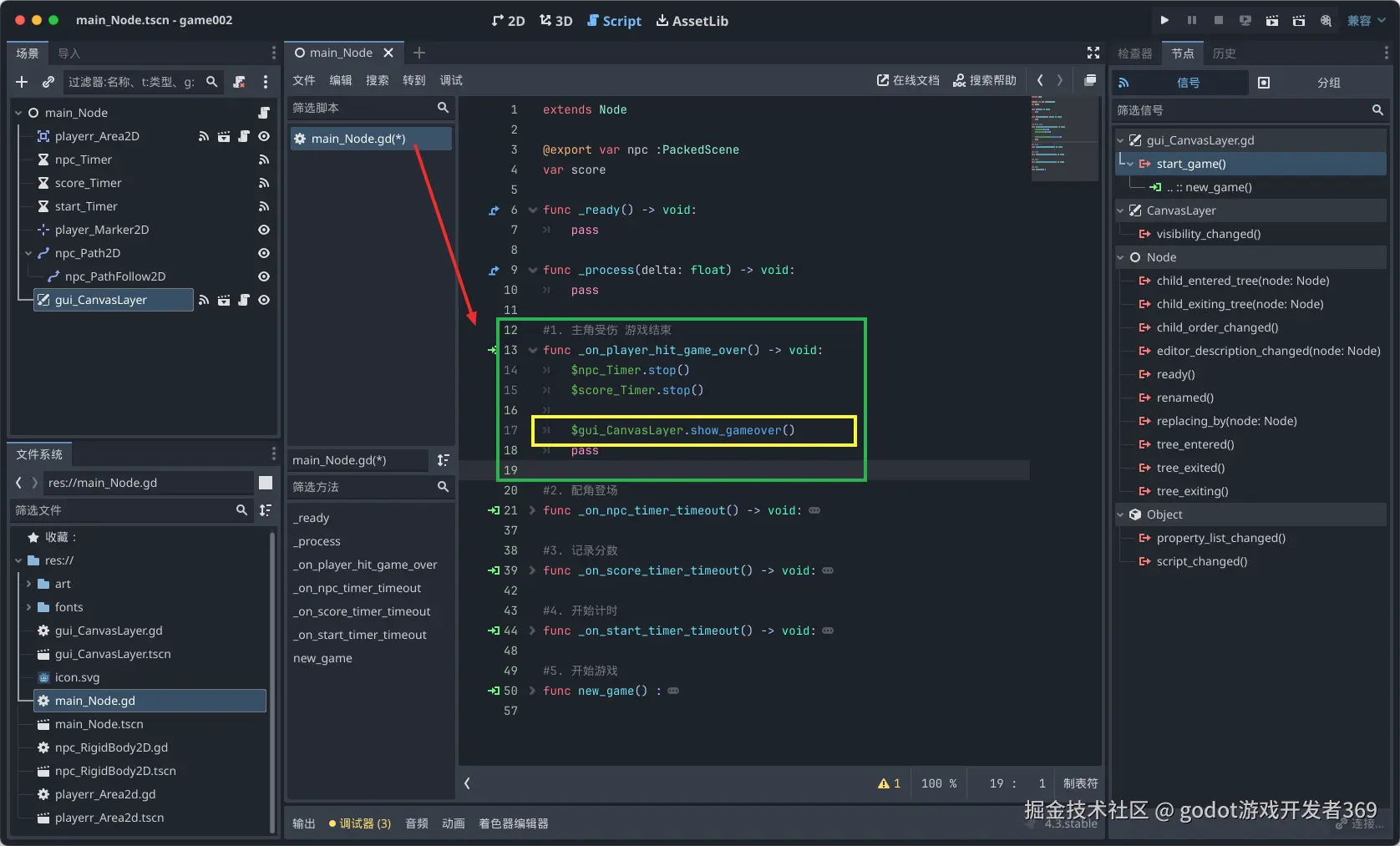
Task: Show signals of playerr_Area2D node
Action: click(204, 136)
